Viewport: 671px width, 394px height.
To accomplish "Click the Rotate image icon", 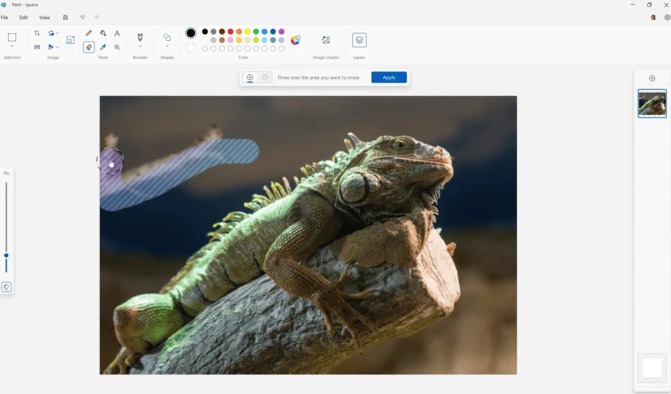I will (x=51, y=33).
